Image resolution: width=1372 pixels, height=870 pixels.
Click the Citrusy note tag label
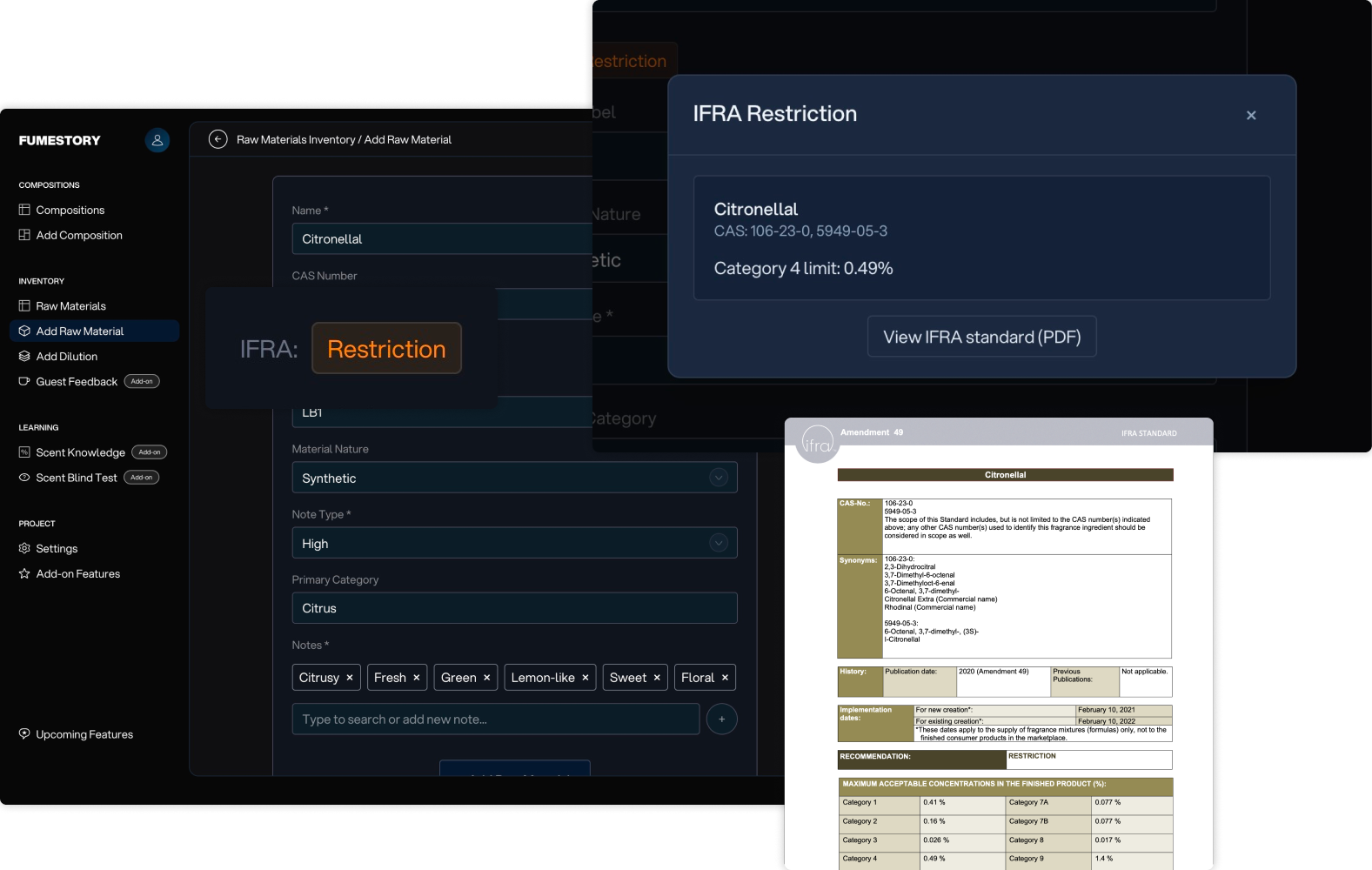(319, 678)
